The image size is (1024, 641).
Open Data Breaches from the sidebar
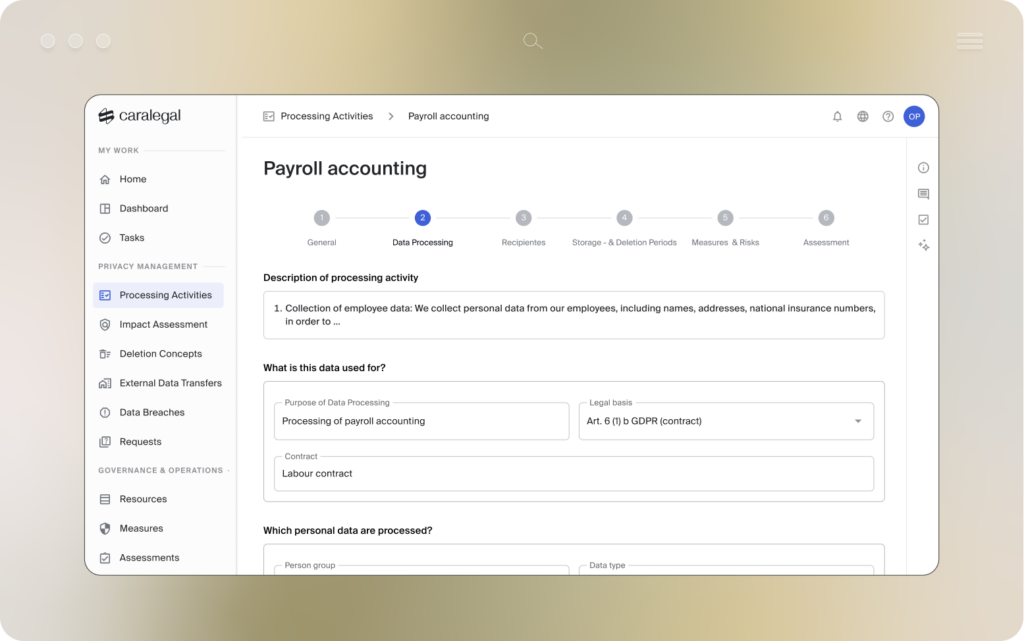click(153, 412)
